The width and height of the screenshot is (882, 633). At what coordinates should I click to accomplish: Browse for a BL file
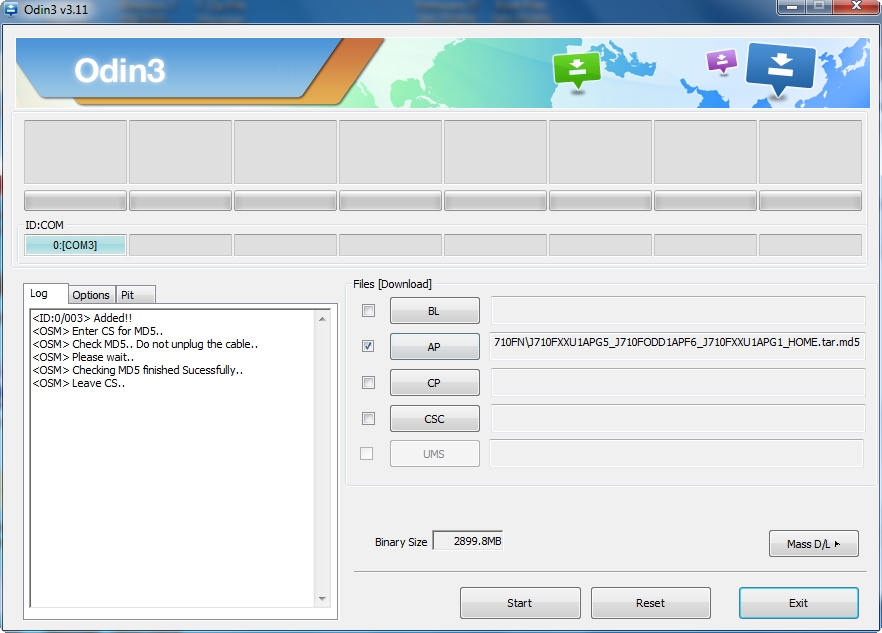(x=435, y=311)
